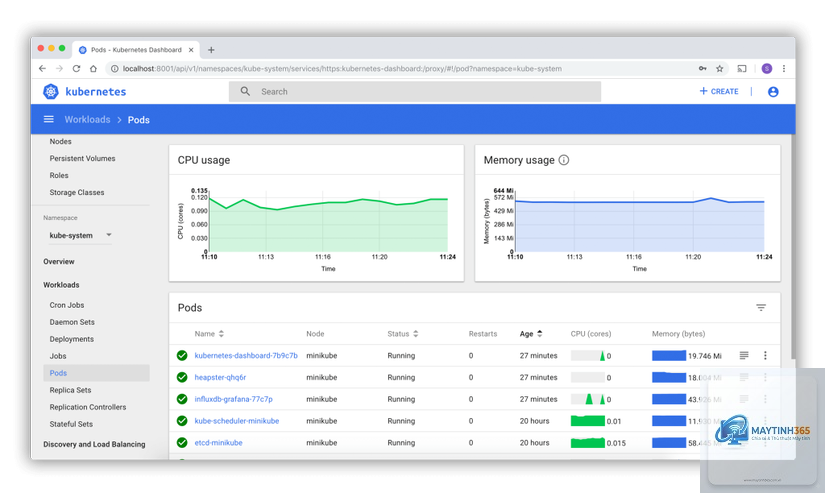Open Roles in sidebar
This screenshot has height=493, width=825.
[x=59, y=175]
